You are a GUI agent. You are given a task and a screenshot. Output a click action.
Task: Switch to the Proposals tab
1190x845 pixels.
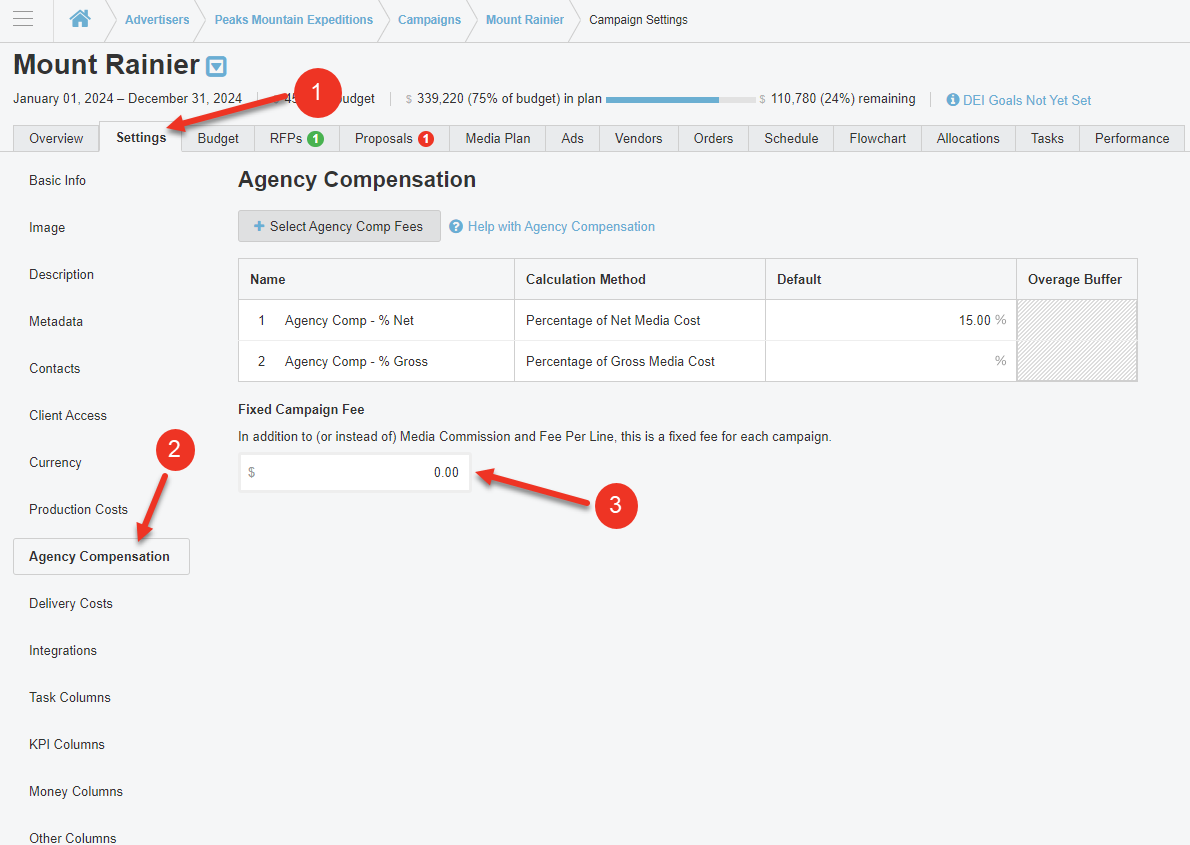pyautogui.click(x=395, y=138)
